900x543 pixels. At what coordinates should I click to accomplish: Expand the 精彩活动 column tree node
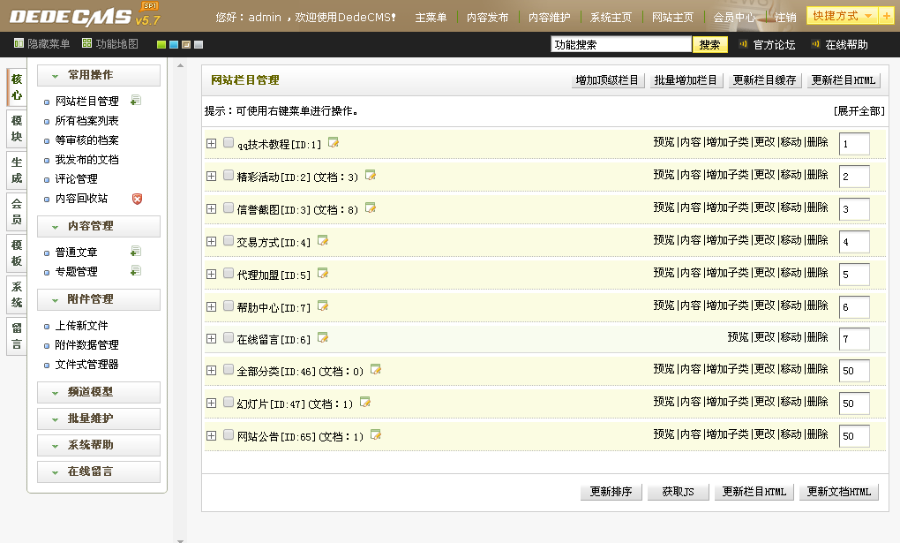point(211,176)
